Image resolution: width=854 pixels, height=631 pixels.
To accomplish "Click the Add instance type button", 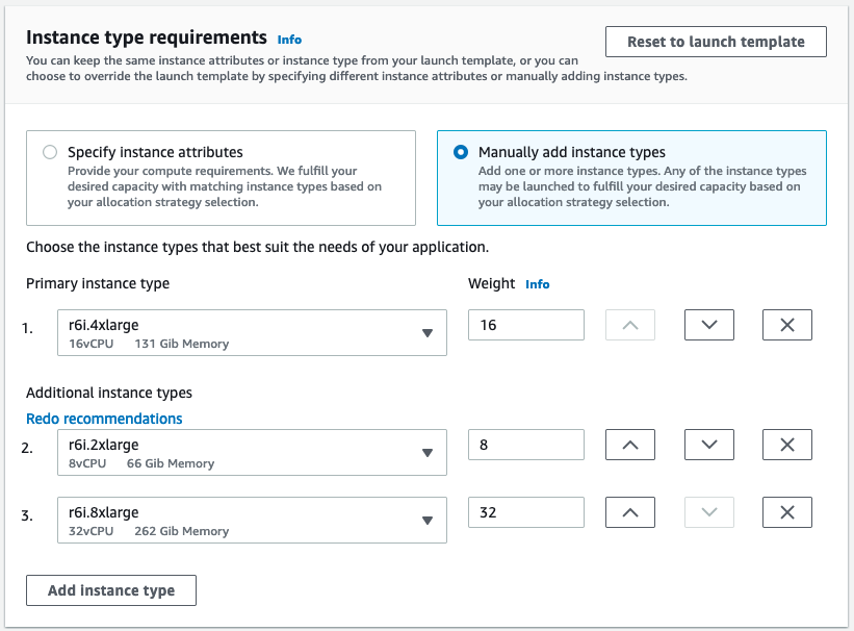I will (111, 591).
